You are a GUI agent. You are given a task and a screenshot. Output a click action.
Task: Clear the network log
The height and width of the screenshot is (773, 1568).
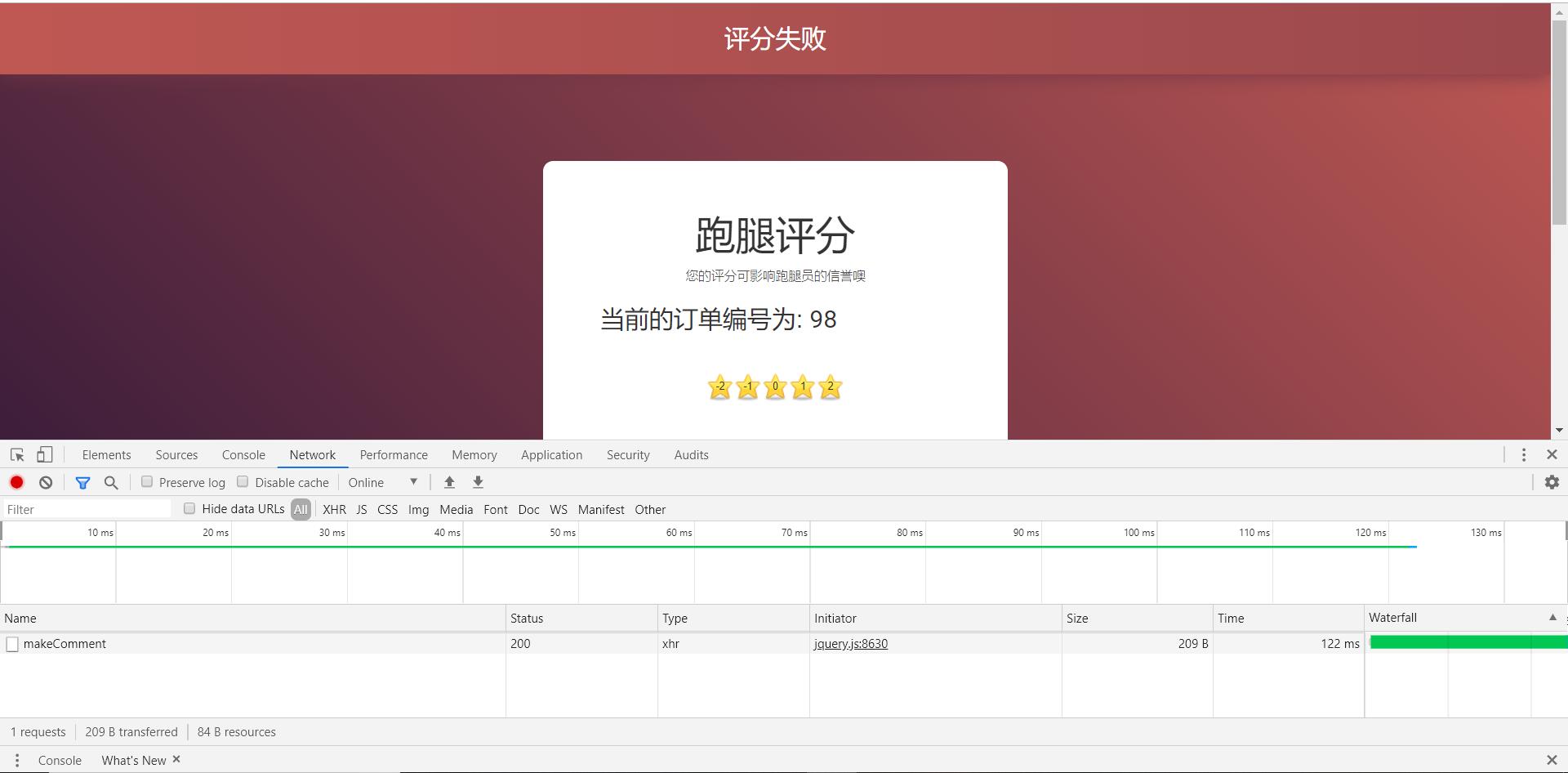point(46,482)
